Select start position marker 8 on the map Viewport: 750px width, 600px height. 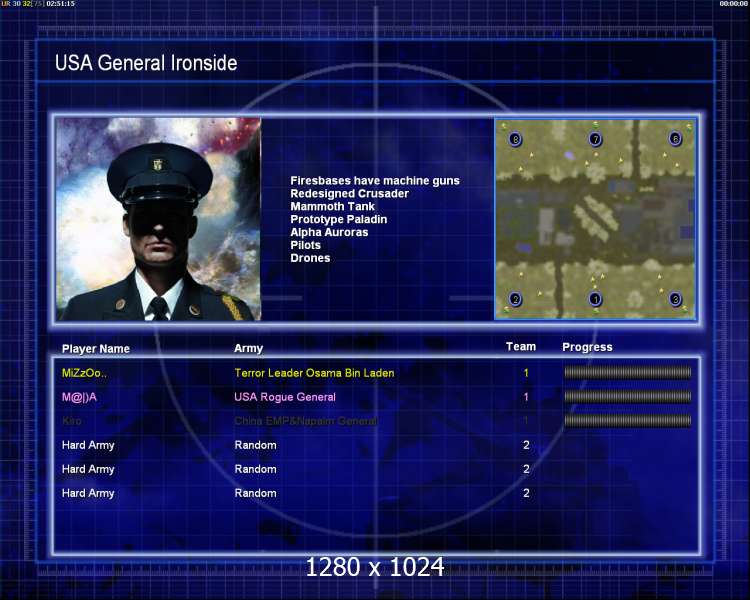click(x=515, y=139)
